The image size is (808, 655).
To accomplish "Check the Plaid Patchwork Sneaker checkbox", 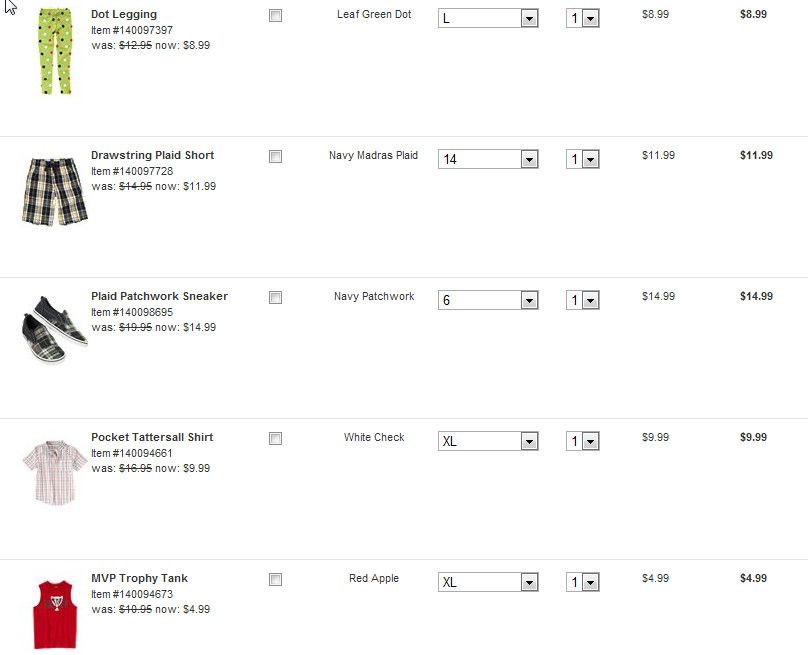I will click(276, 298).
